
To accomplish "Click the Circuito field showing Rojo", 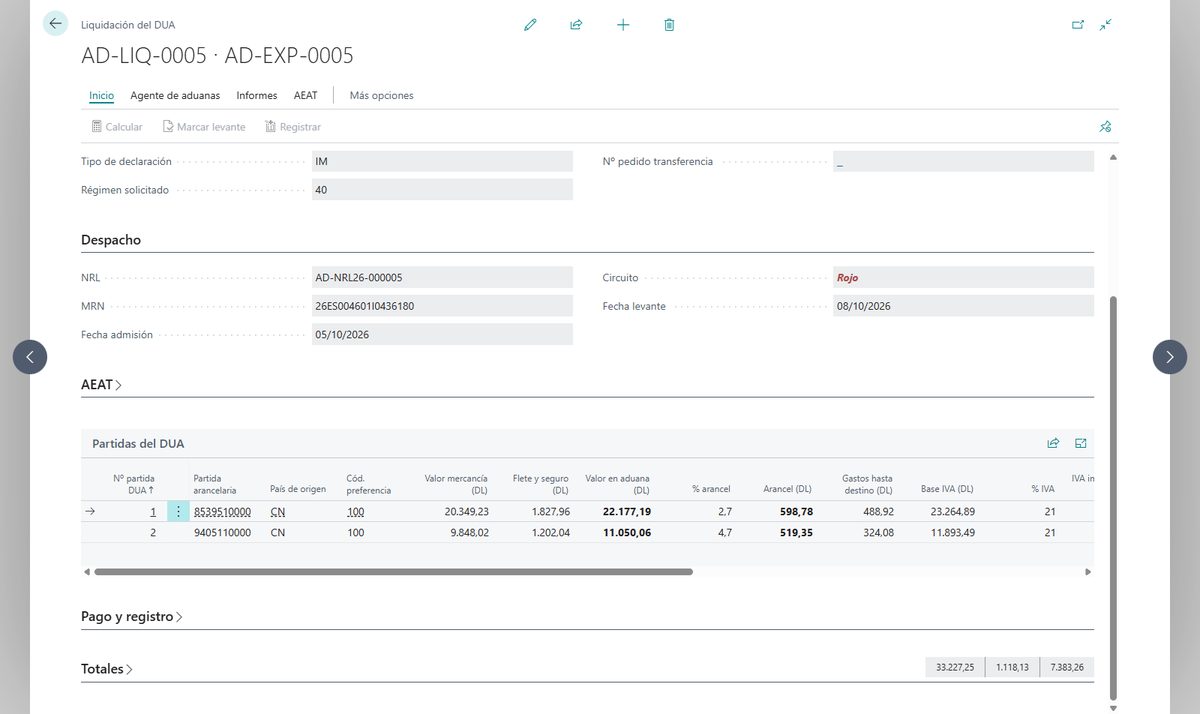I will (x=963, y=278).
